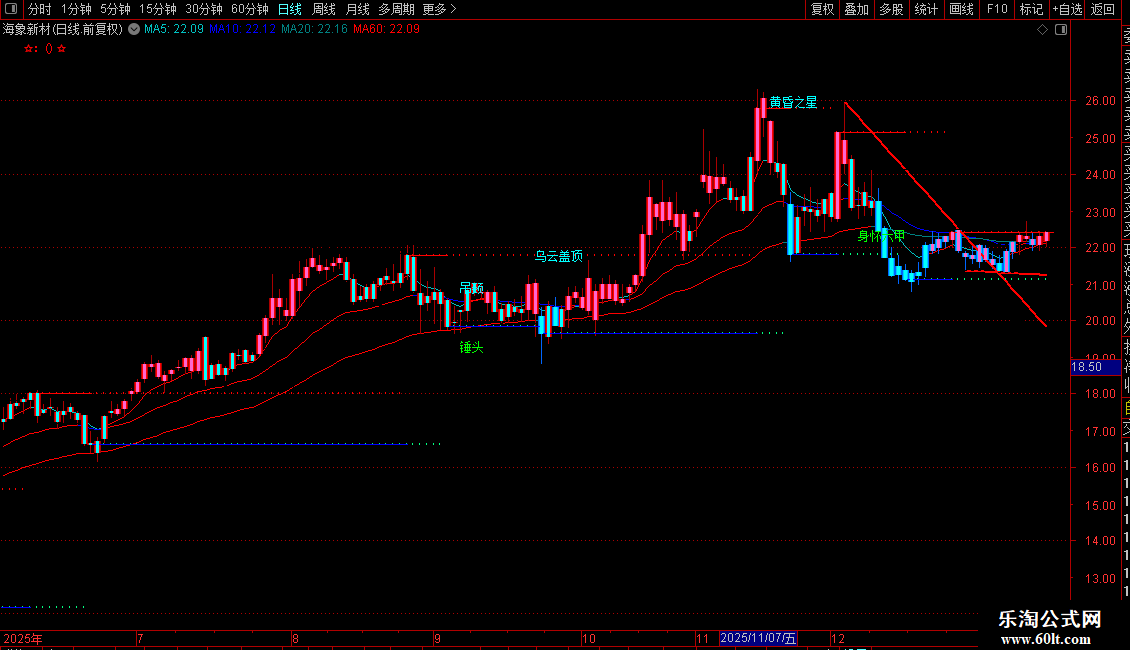The width and height of the screenshot is (1130, 650).
Task: Click the 18.50 price cursor tag
Action: click(x=1095, y=367)
